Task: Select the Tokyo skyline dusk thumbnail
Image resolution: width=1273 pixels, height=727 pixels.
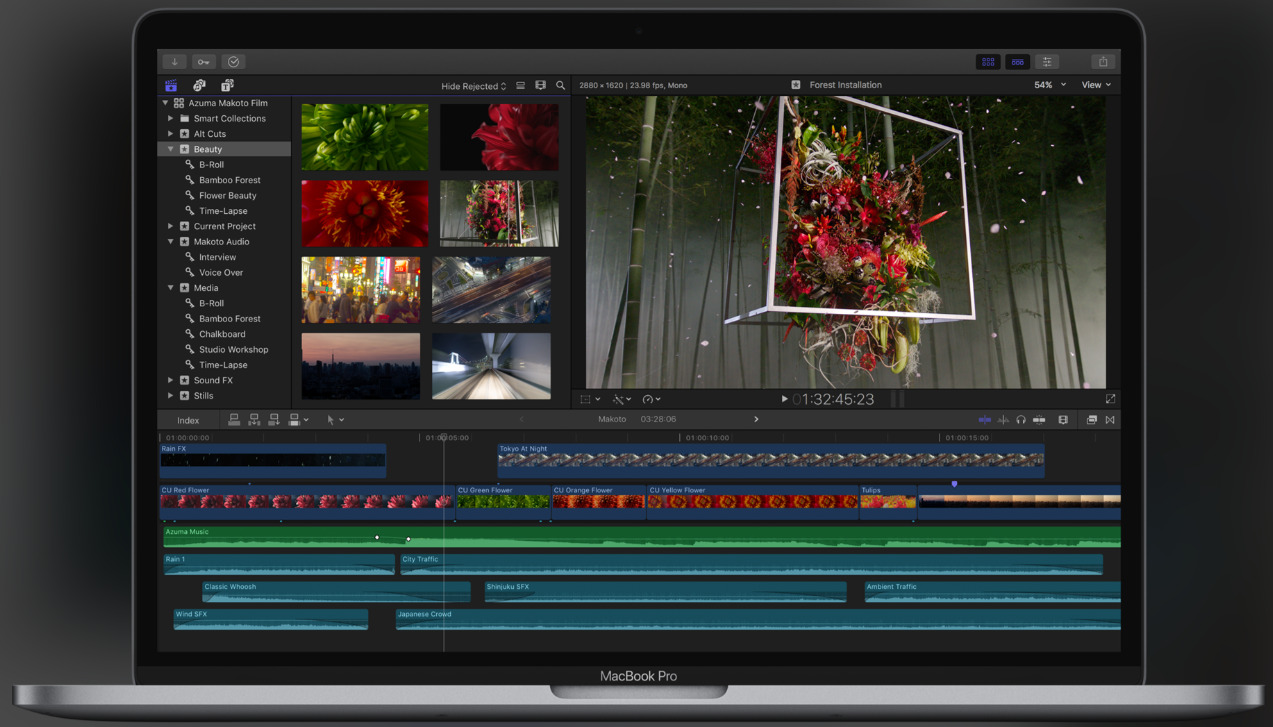Action: [361, 366]
